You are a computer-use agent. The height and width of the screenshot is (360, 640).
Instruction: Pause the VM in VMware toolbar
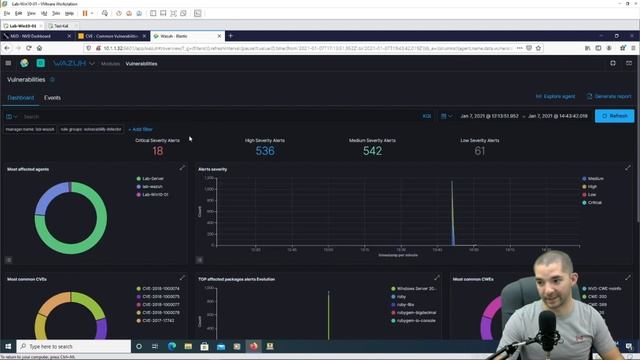pos(85,13)
